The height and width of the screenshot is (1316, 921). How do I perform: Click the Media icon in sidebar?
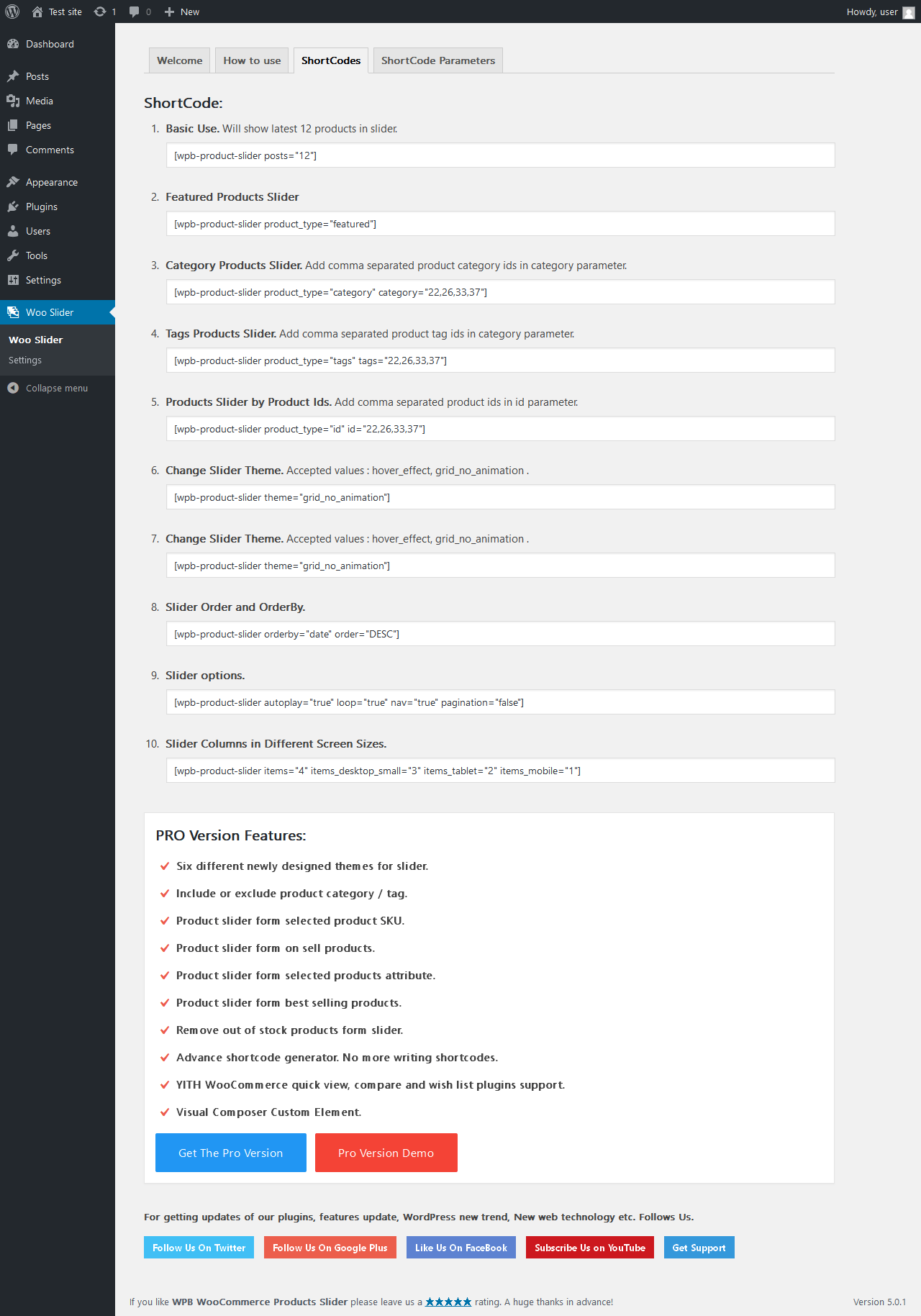click(x=13, y=101)
